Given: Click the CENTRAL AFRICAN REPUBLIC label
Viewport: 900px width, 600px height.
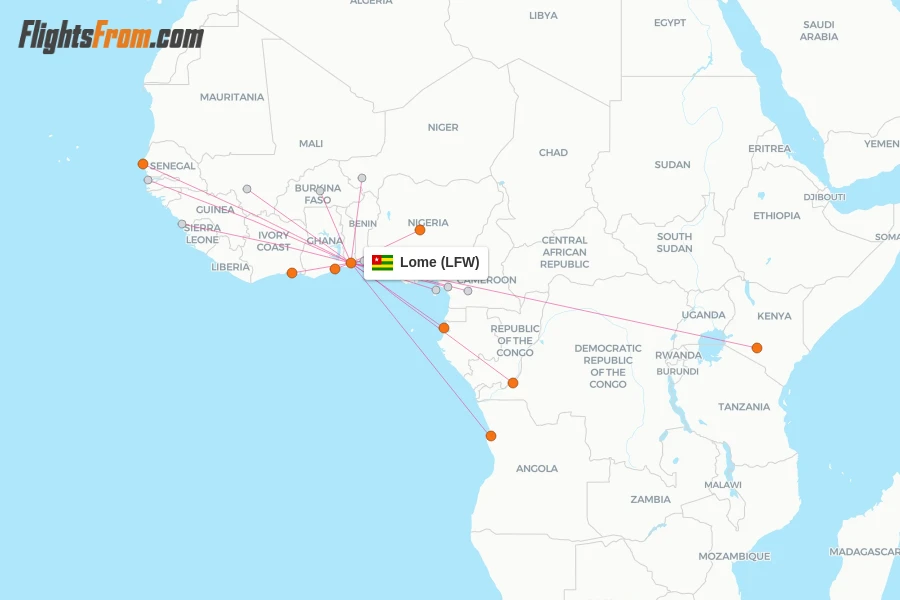Looking at the screenshot, I should tap(565, 252).
